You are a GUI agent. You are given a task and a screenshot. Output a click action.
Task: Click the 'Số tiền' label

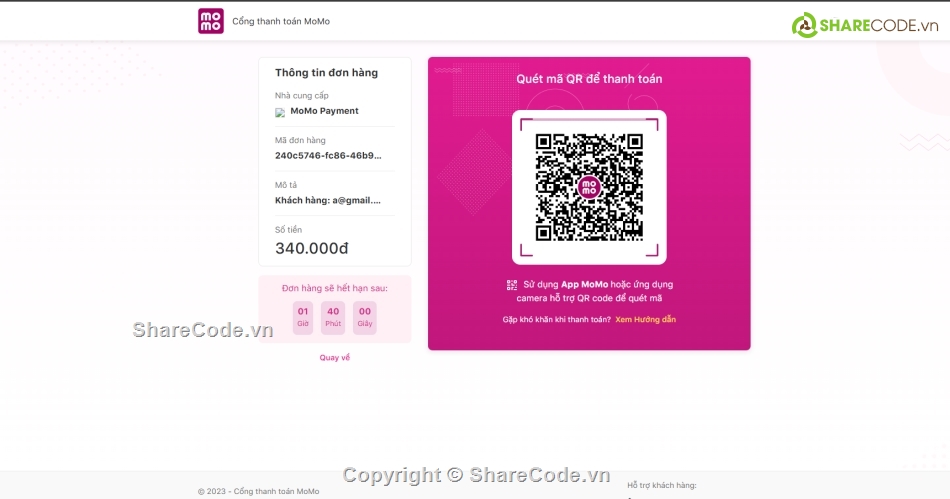[x=288, y=230]
